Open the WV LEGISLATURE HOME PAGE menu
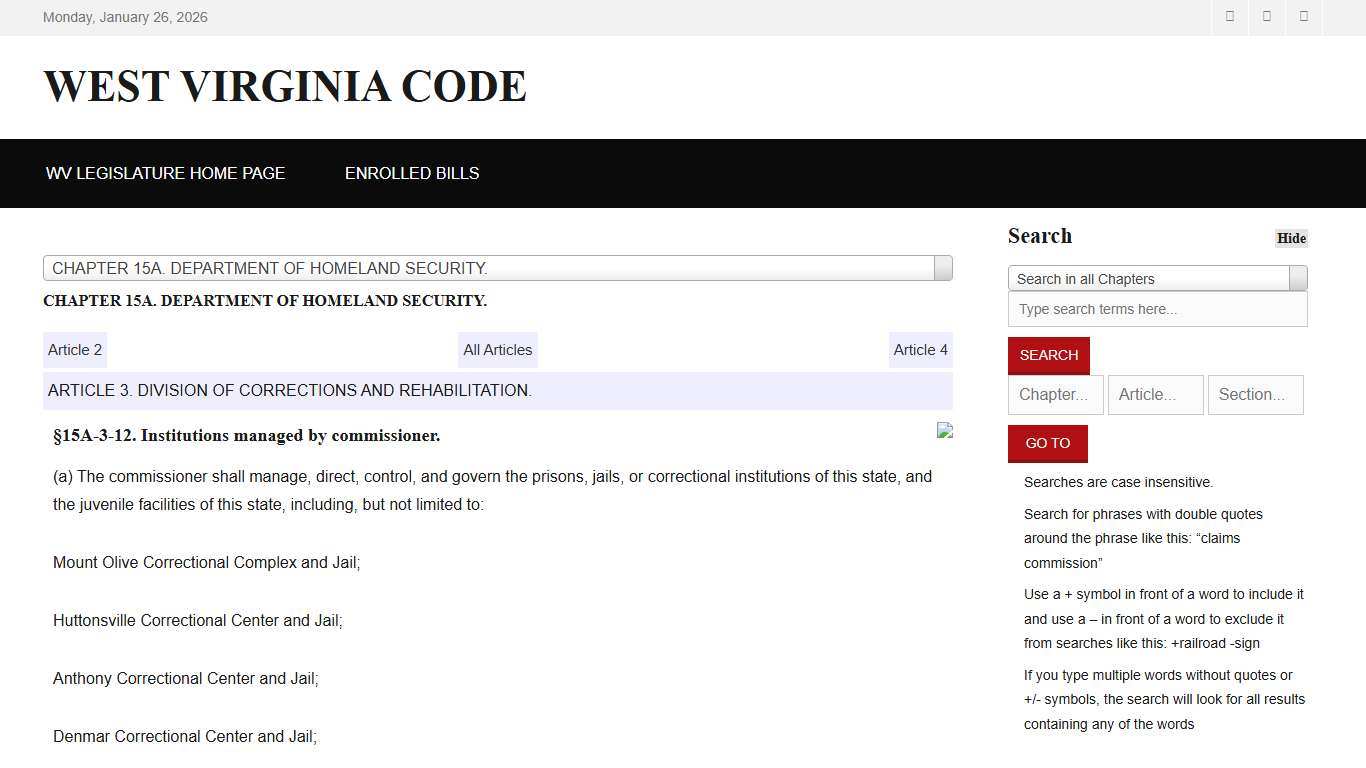The height and width of the screenshot is (768, 1366). coord(165,173)
